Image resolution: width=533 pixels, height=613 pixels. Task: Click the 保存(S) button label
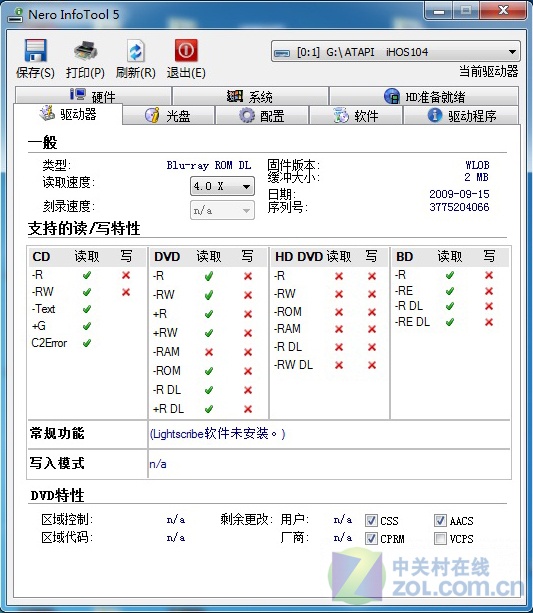pos(35,73)
